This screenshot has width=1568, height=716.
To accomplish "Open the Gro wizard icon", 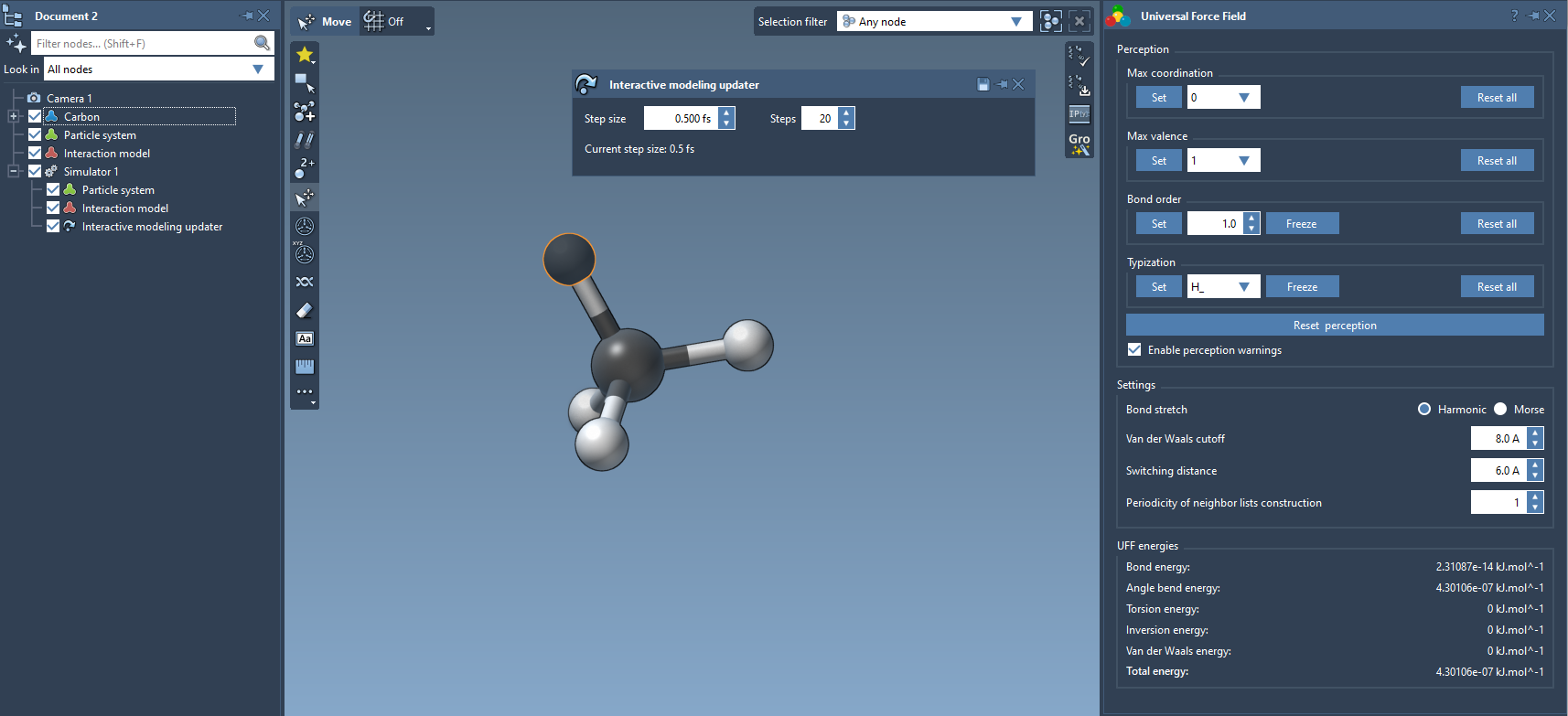I will [x=1079, y=144].
